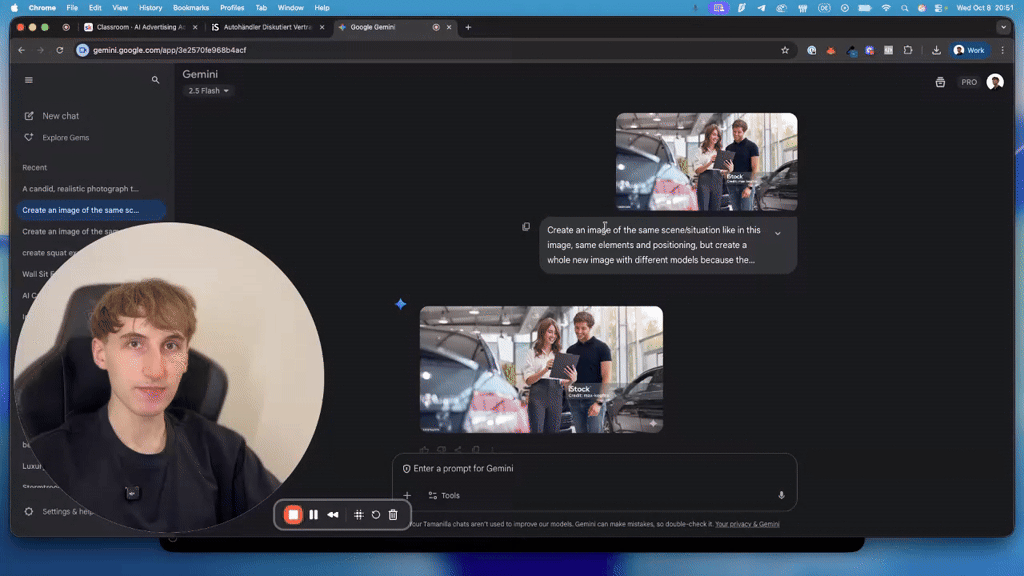Bookmark this page with star icon
Image resolution: width=1024 pixels, height=576 pixels.
[x=785, y=50]
